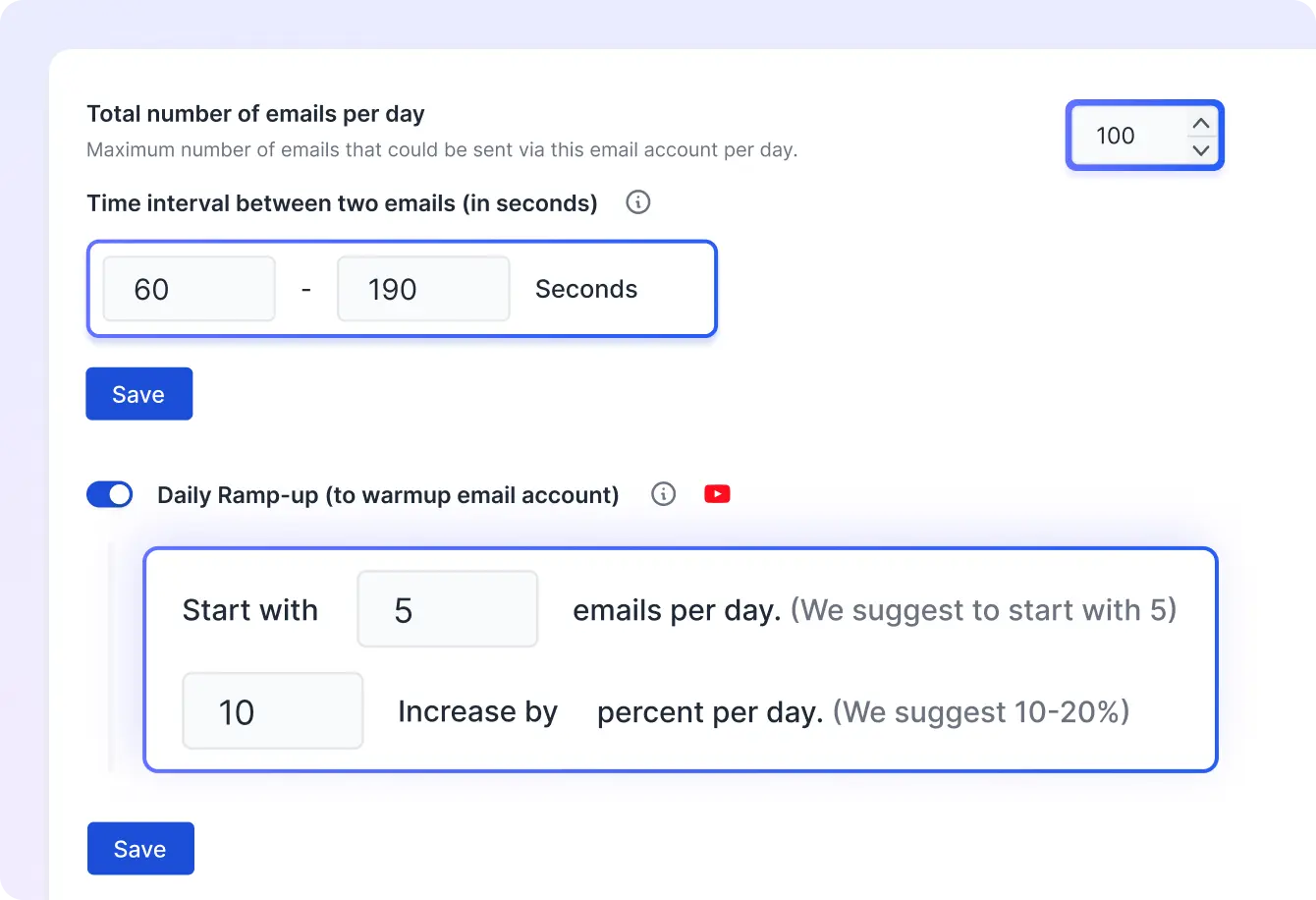1316x900 pixels.
Task: Click the Time interval between two emails label
Action: coord(342,203)
